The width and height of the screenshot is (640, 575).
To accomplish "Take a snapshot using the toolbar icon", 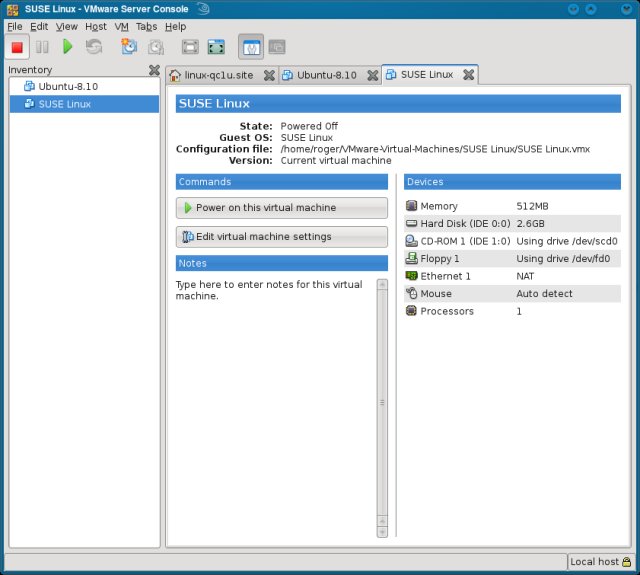I will click(129, 47).
